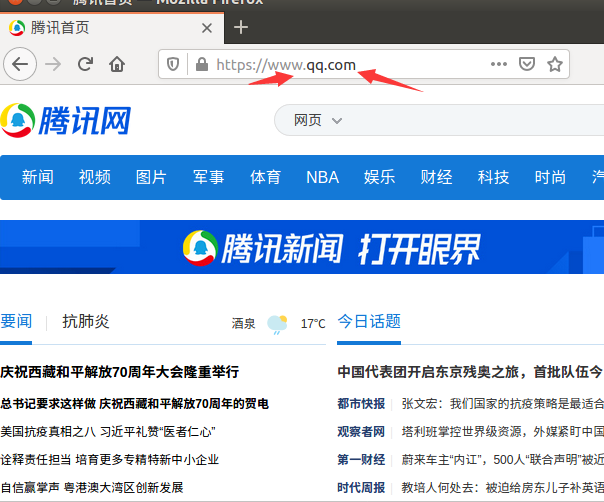Open the 娱乐 navigation item
This screenshot has height=502, width=604.
coord(379,177)
